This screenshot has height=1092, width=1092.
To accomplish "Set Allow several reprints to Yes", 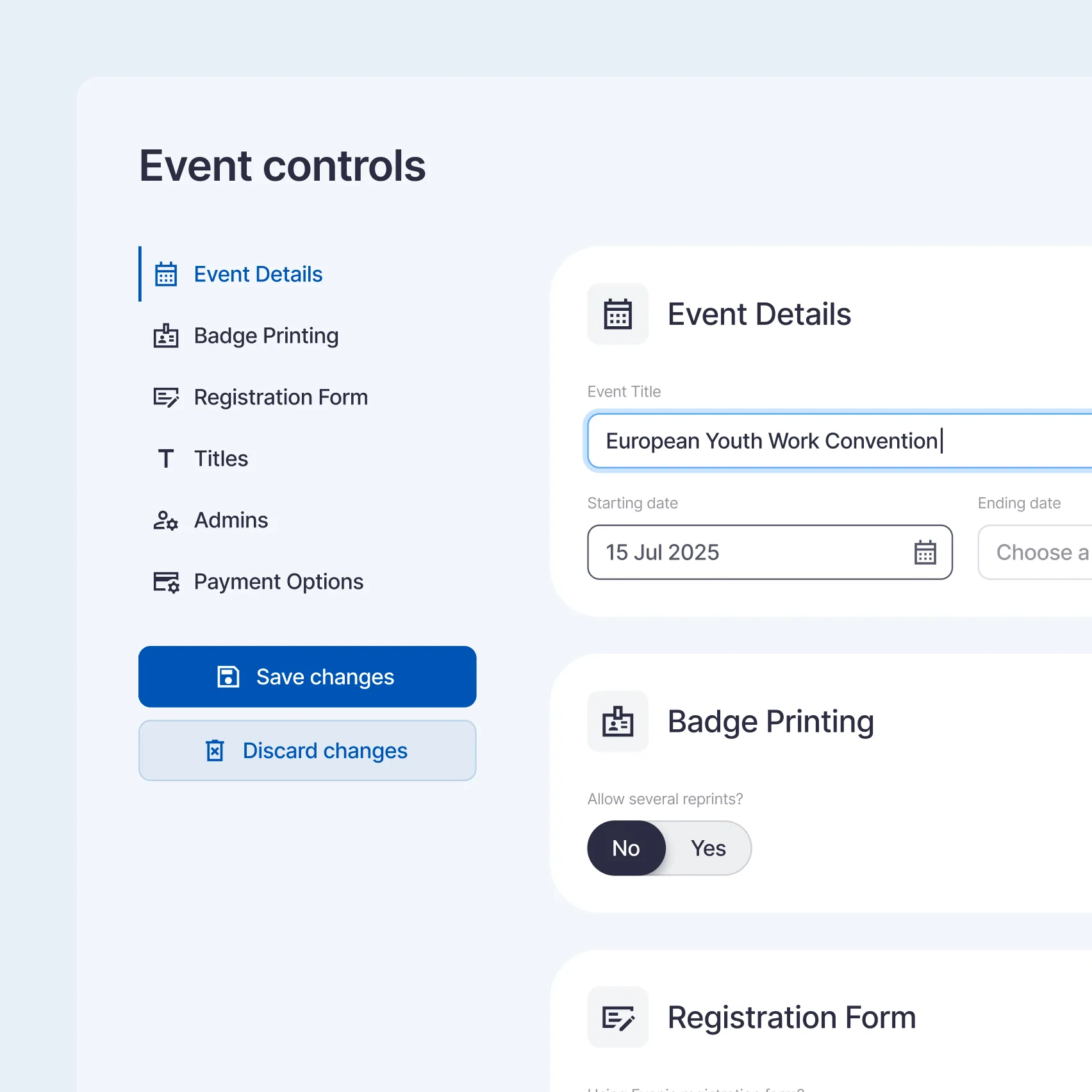I will pyautogui.click(x=708, y=848).
